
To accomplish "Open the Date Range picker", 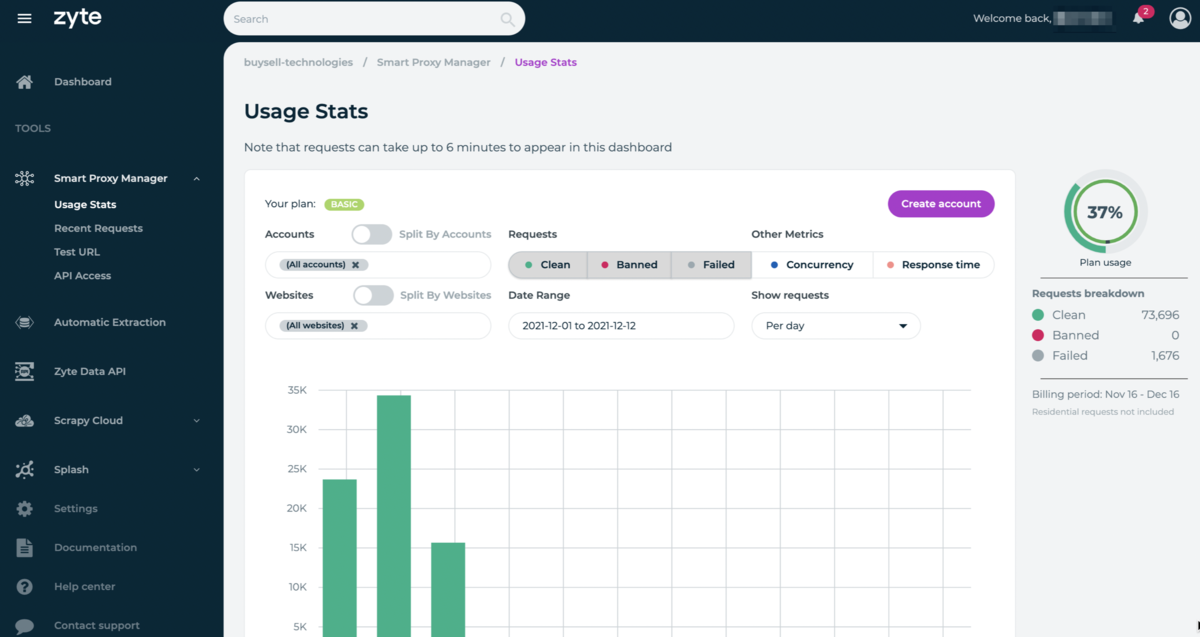I will (x=621, y=326).
